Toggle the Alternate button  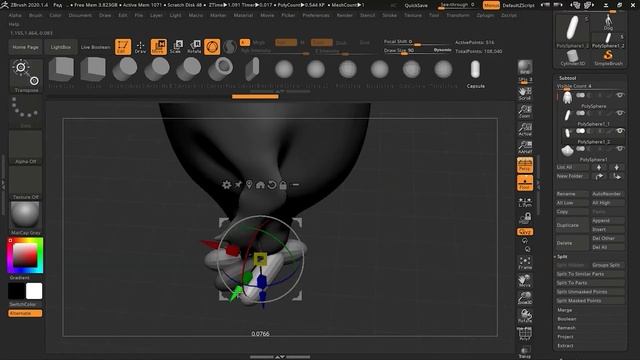click(x=25, y=313)
